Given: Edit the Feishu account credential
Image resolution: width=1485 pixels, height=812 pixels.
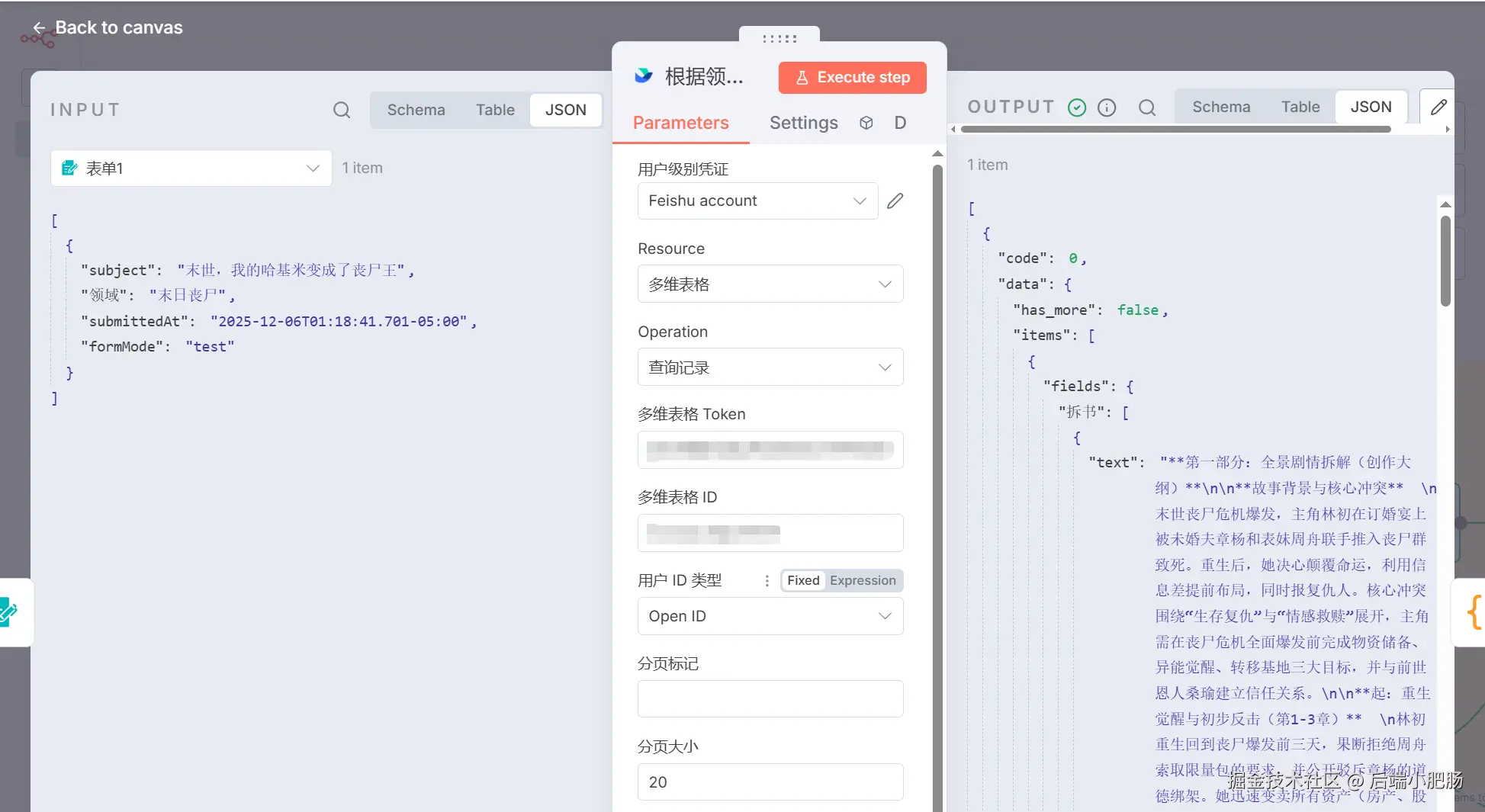Looking at the screenshot, I should tap(895, 201).
